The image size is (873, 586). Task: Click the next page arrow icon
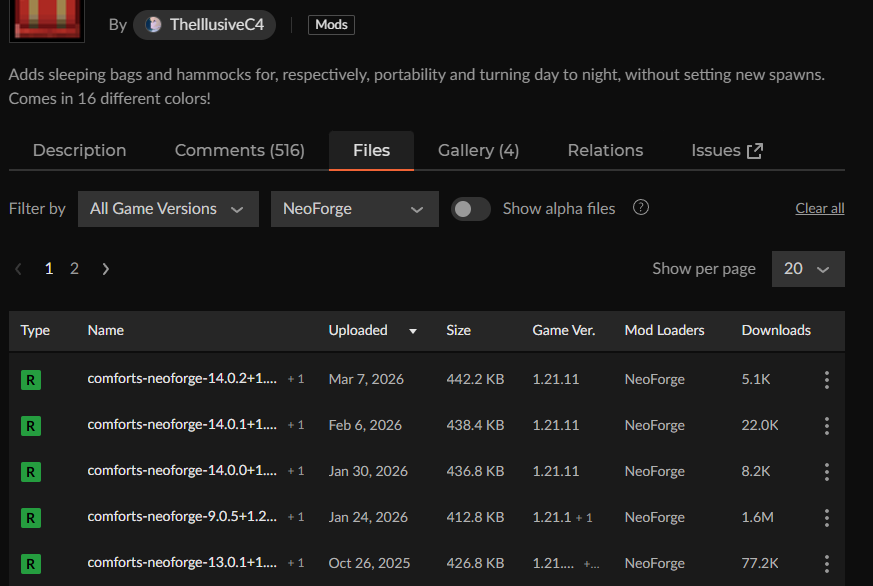pos(106,269)
